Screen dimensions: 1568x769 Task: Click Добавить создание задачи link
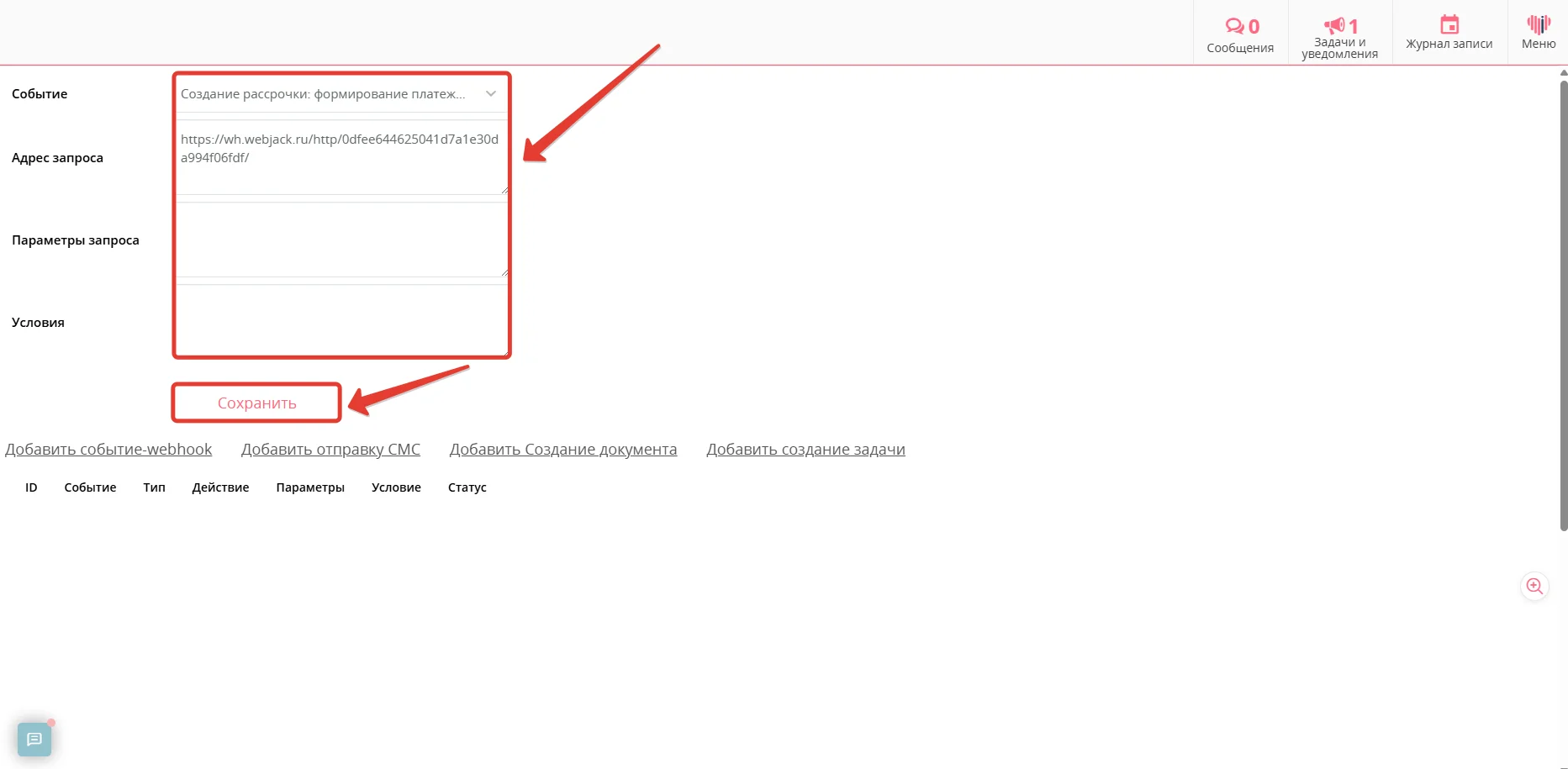tap(805, 450)
